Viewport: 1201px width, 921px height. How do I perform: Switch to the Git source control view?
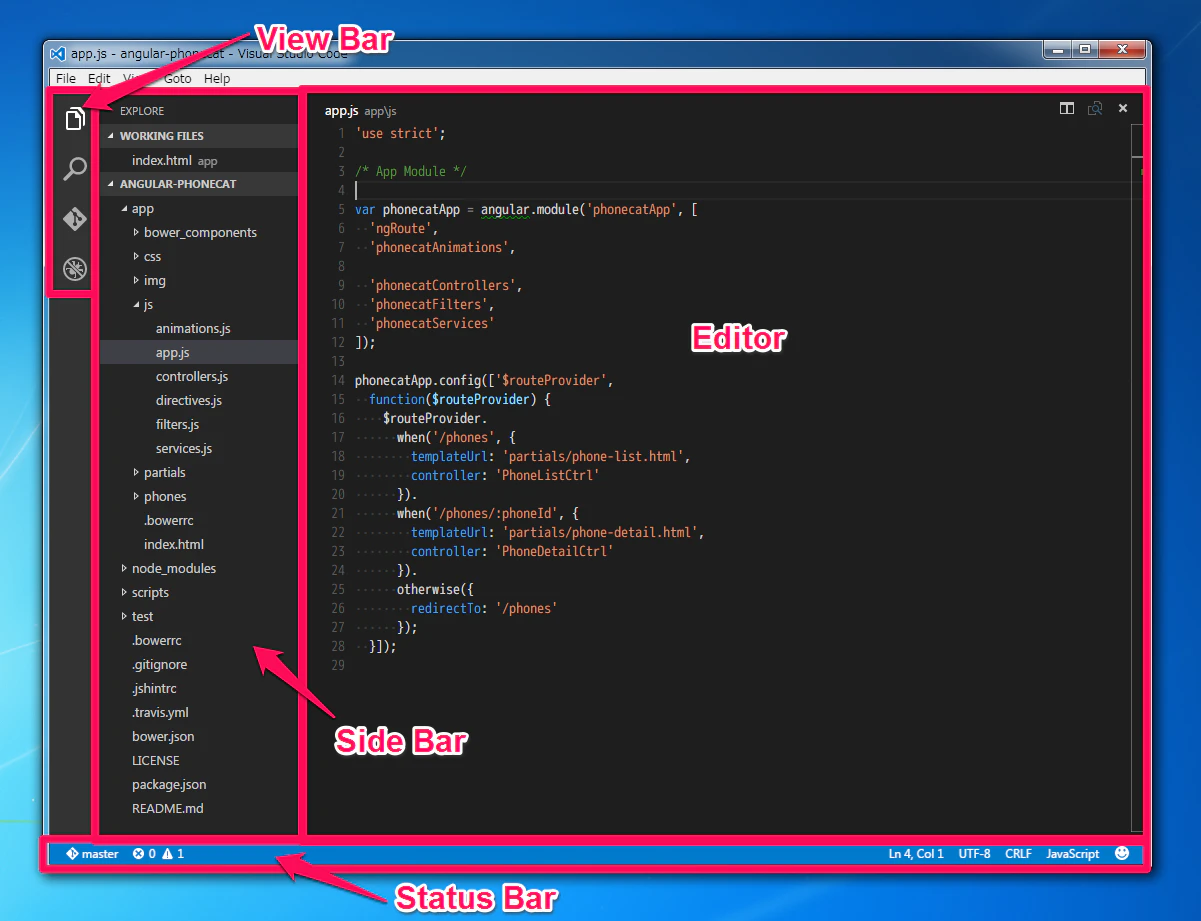74,219
